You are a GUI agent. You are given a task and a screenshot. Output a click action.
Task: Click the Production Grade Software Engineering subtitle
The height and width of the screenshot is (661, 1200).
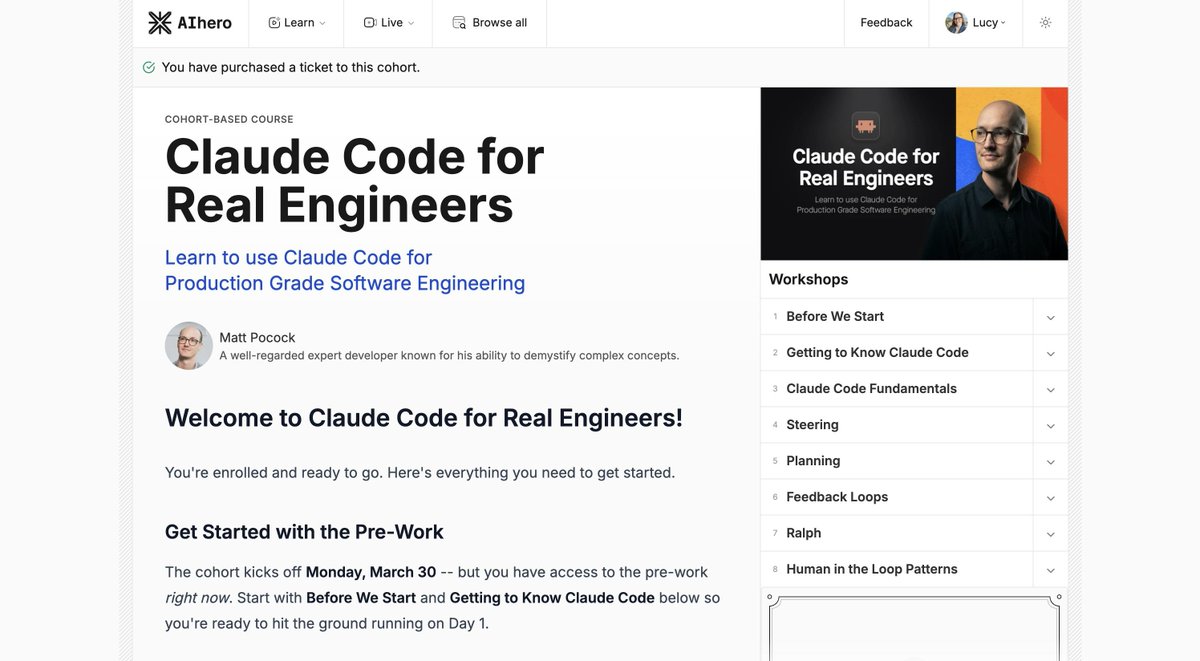coord(345,283)
